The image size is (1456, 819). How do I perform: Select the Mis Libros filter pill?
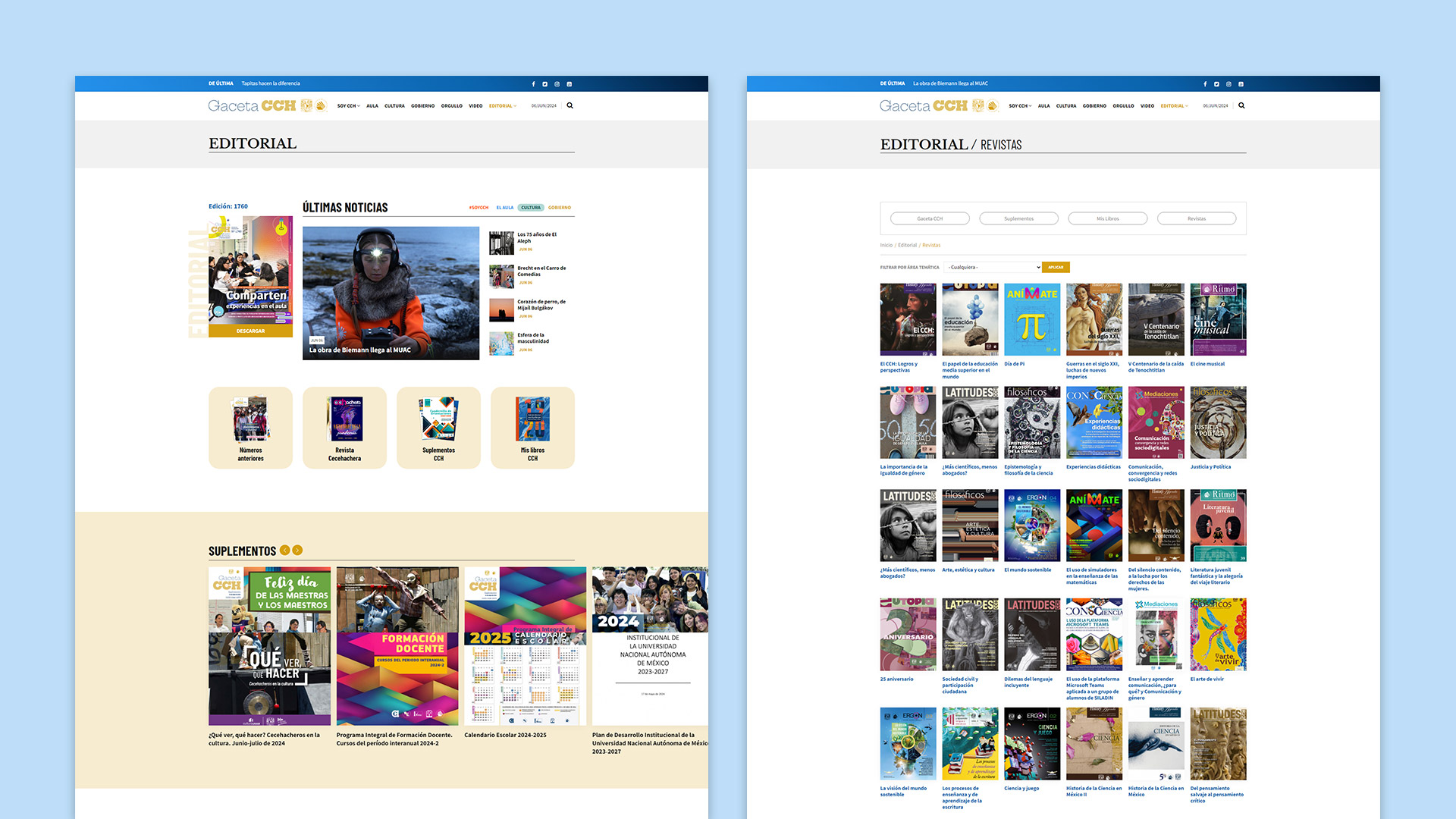coord(1107,218)
